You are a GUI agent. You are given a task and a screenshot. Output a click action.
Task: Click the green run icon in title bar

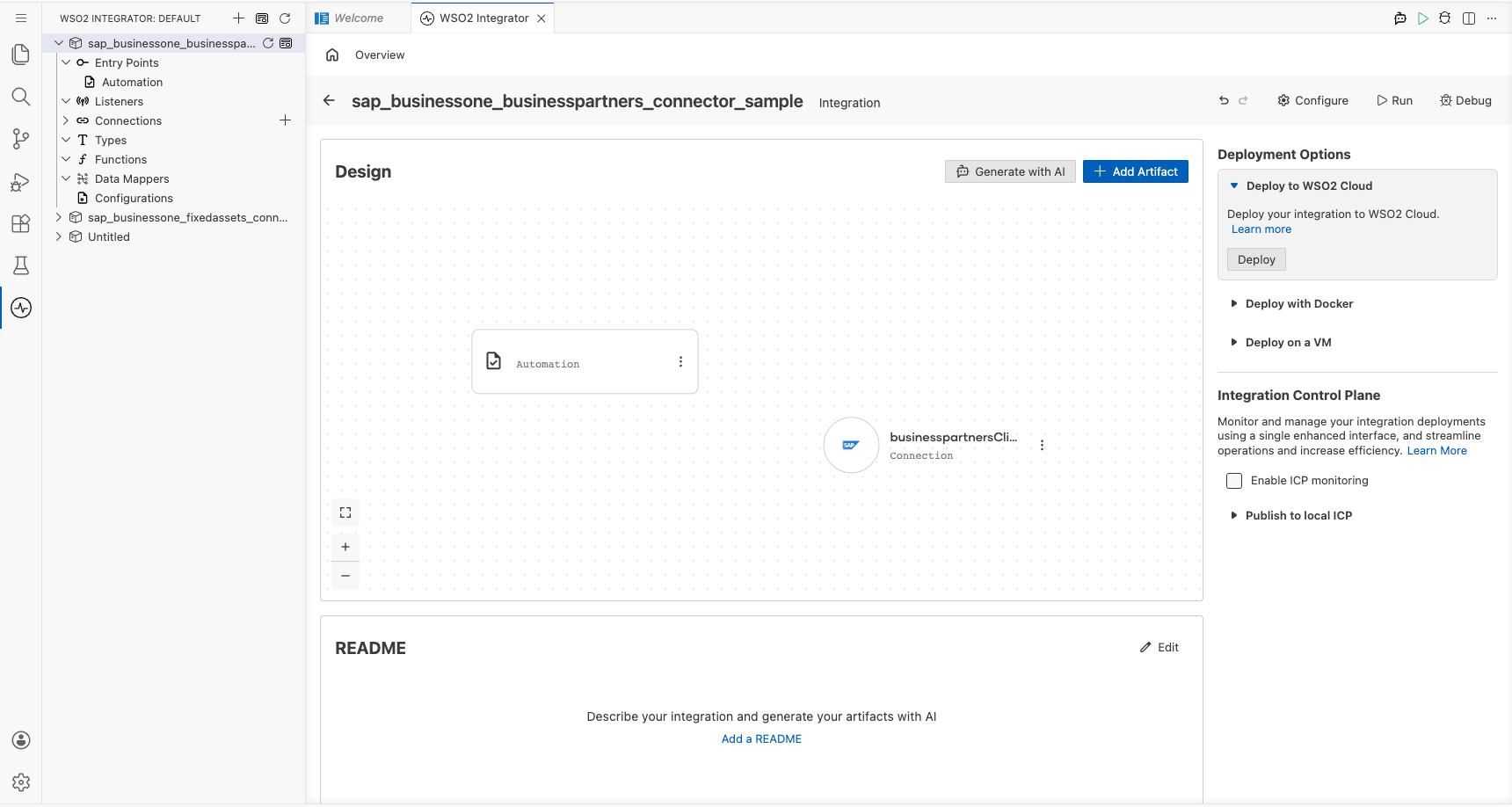(1423, 18)
